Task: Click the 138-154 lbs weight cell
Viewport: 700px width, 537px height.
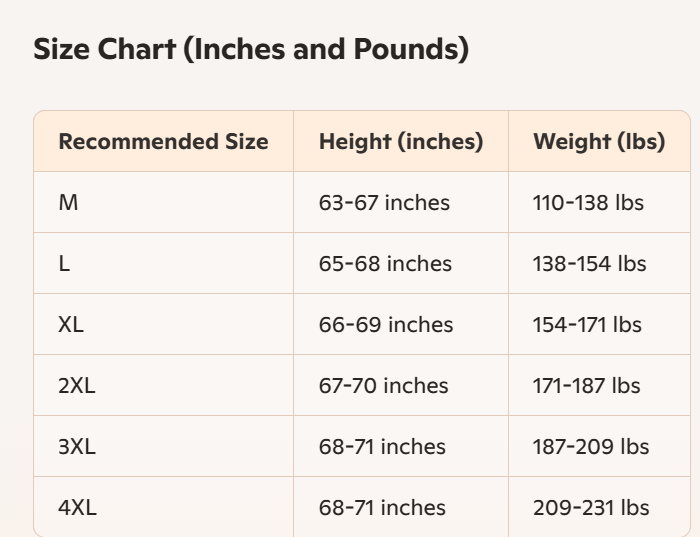Action: click(589, 264)
